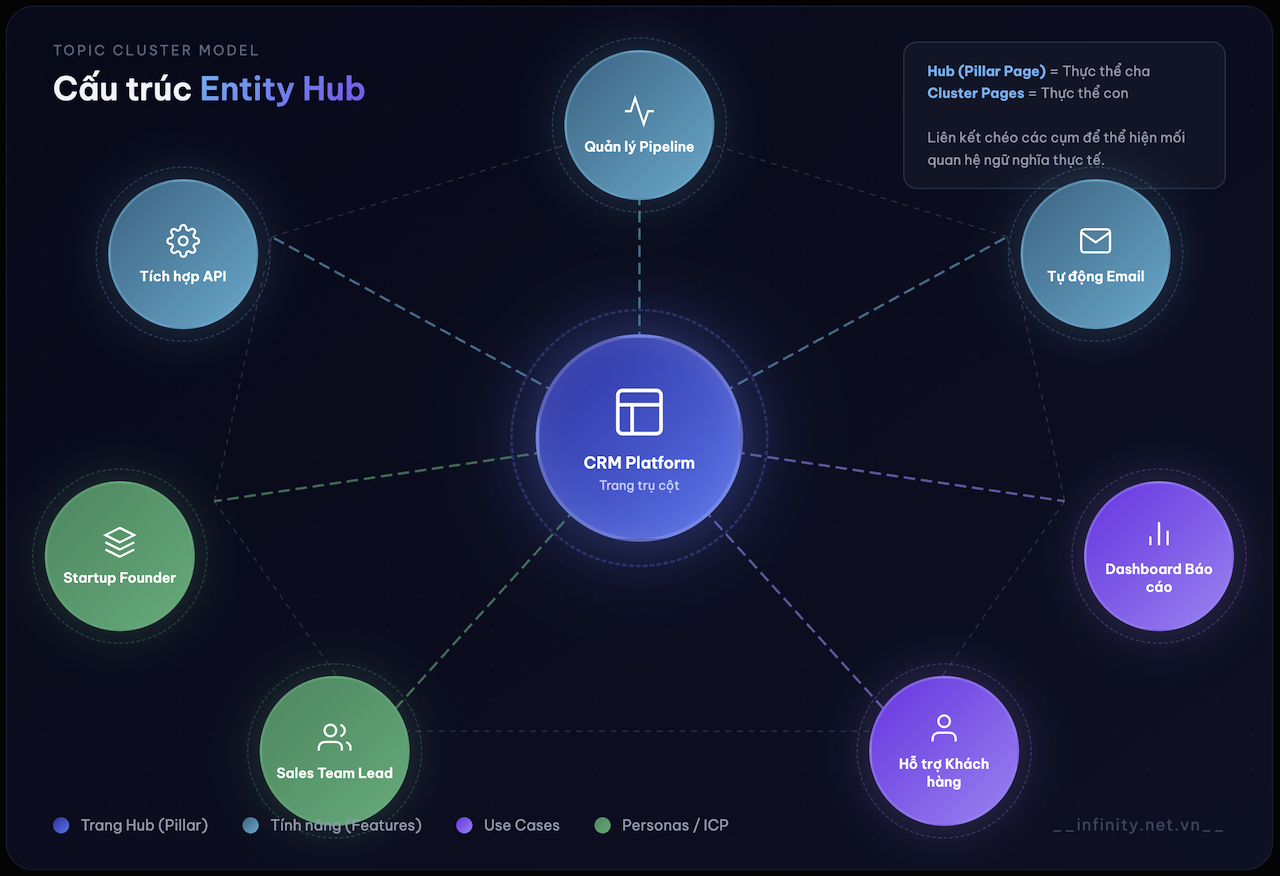Screen dimensions: 1280x876
Task: Select the "Dashboard Báo cáo" node label
Action: [x=1159, y=578]
